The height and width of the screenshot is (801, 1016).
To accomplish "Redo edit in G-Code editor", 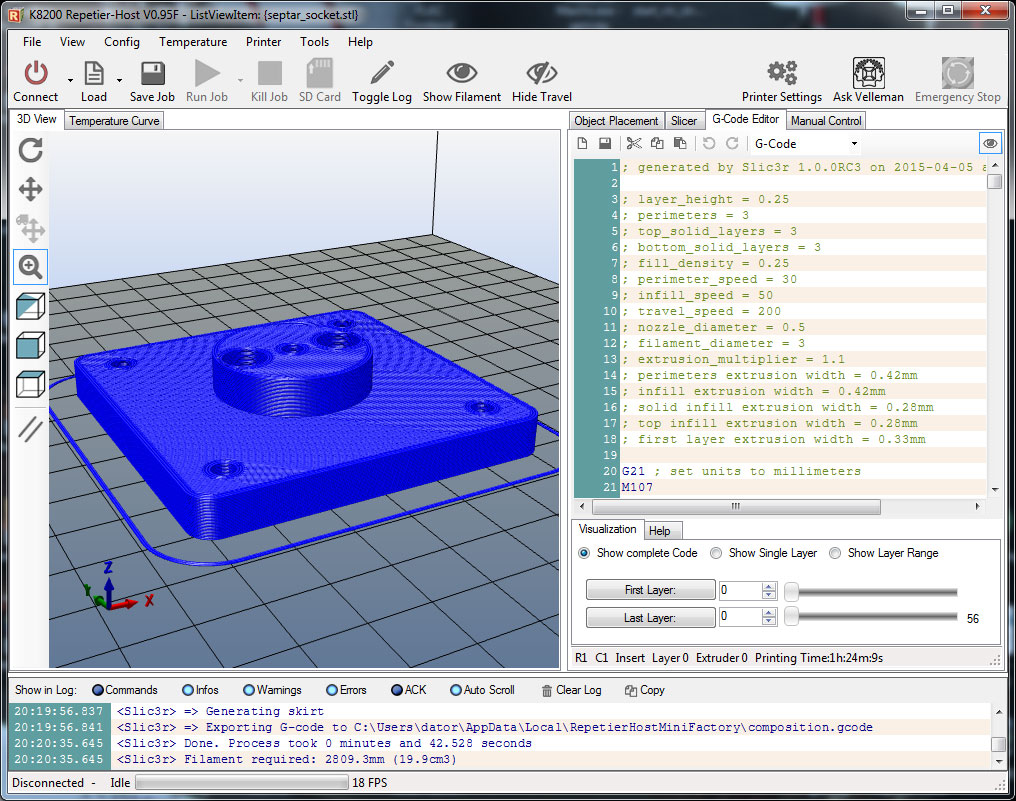I will point(732,143).
